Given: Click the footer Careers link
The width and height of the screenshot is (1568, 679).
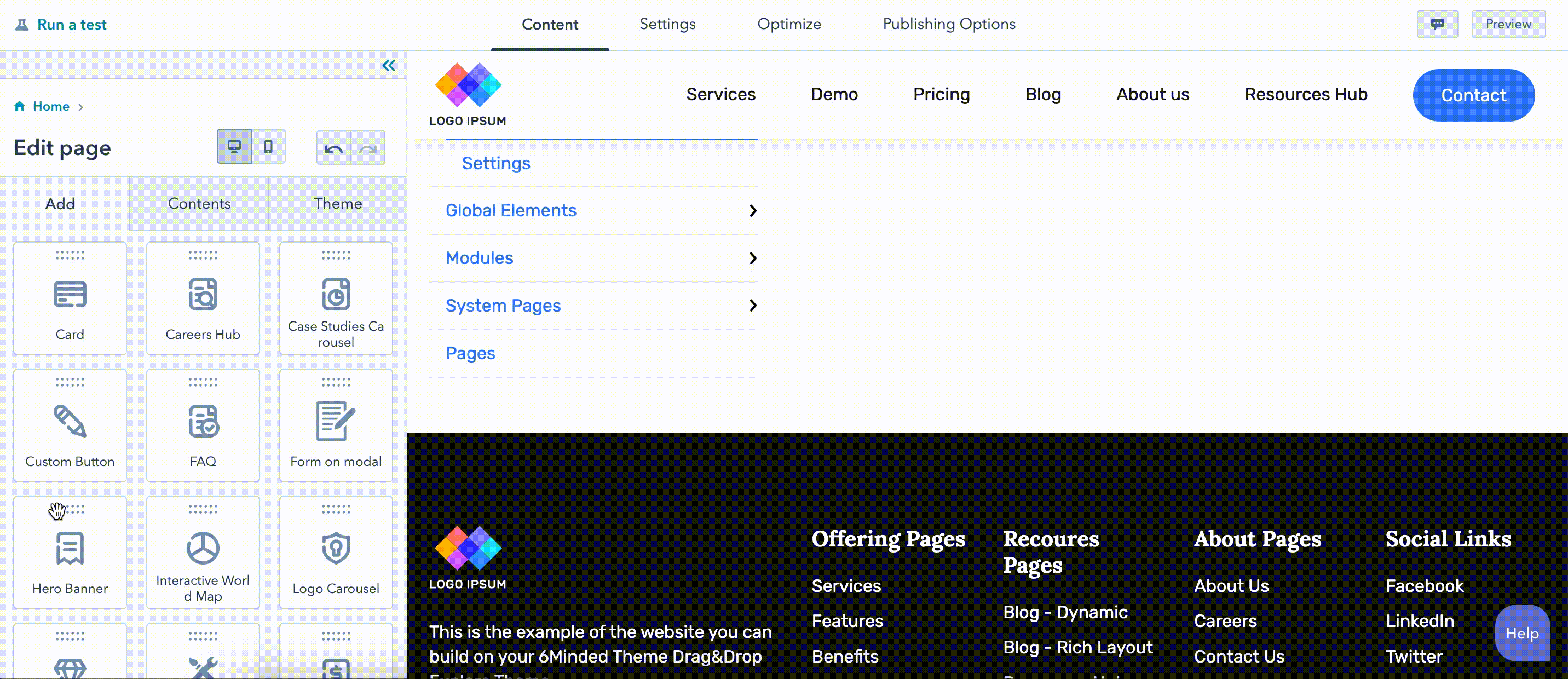Looking at the screenshot, I should pyautogui.click(x=1225, y=621).
